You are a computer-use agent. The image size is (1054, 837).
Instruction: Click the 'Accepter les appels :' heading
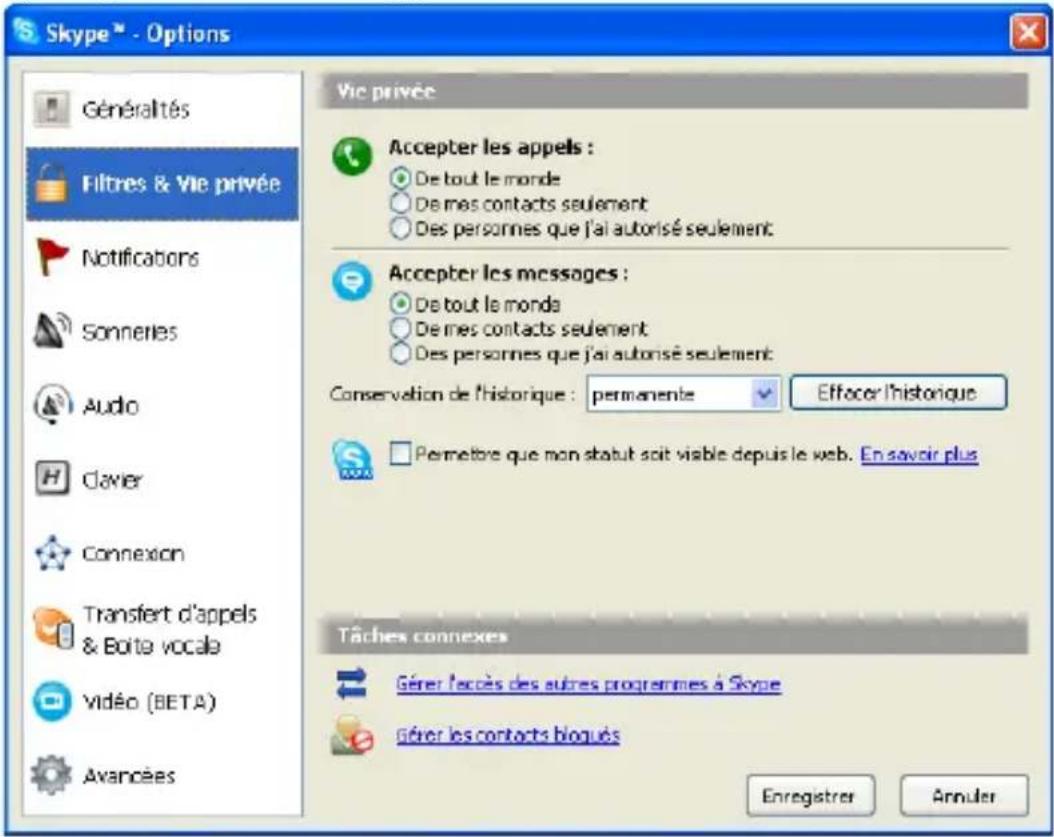491,147
